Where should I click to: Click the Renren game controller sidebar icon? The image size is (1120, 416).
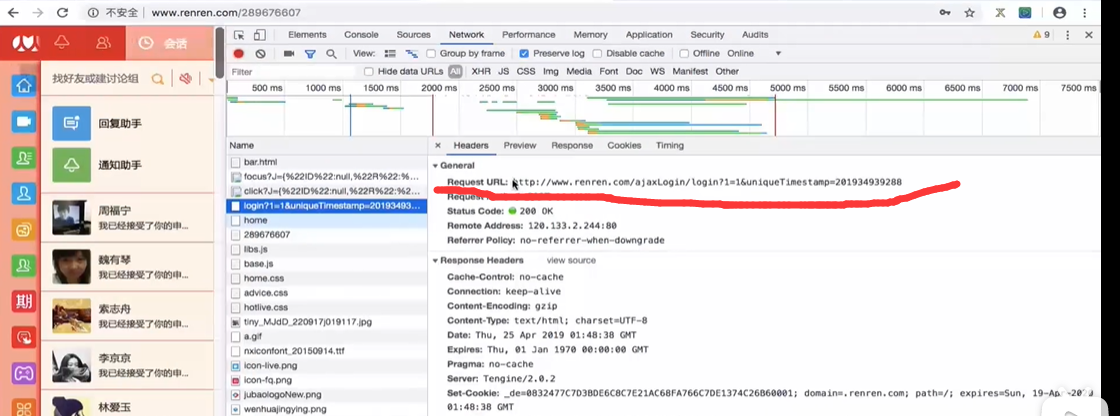24,372
